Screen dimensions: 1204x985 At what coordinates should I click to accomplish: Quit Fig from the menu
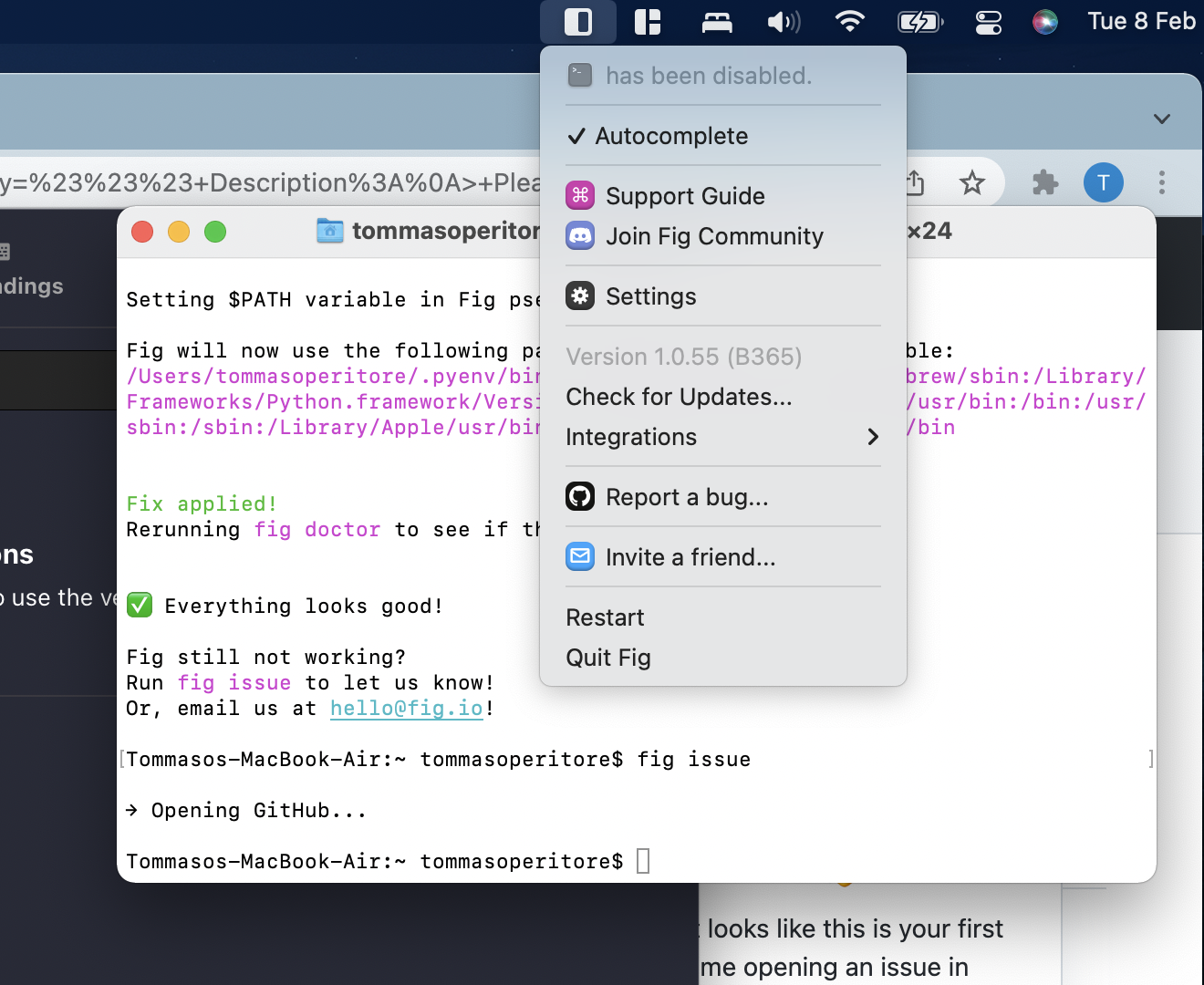[x=607, y=658]
